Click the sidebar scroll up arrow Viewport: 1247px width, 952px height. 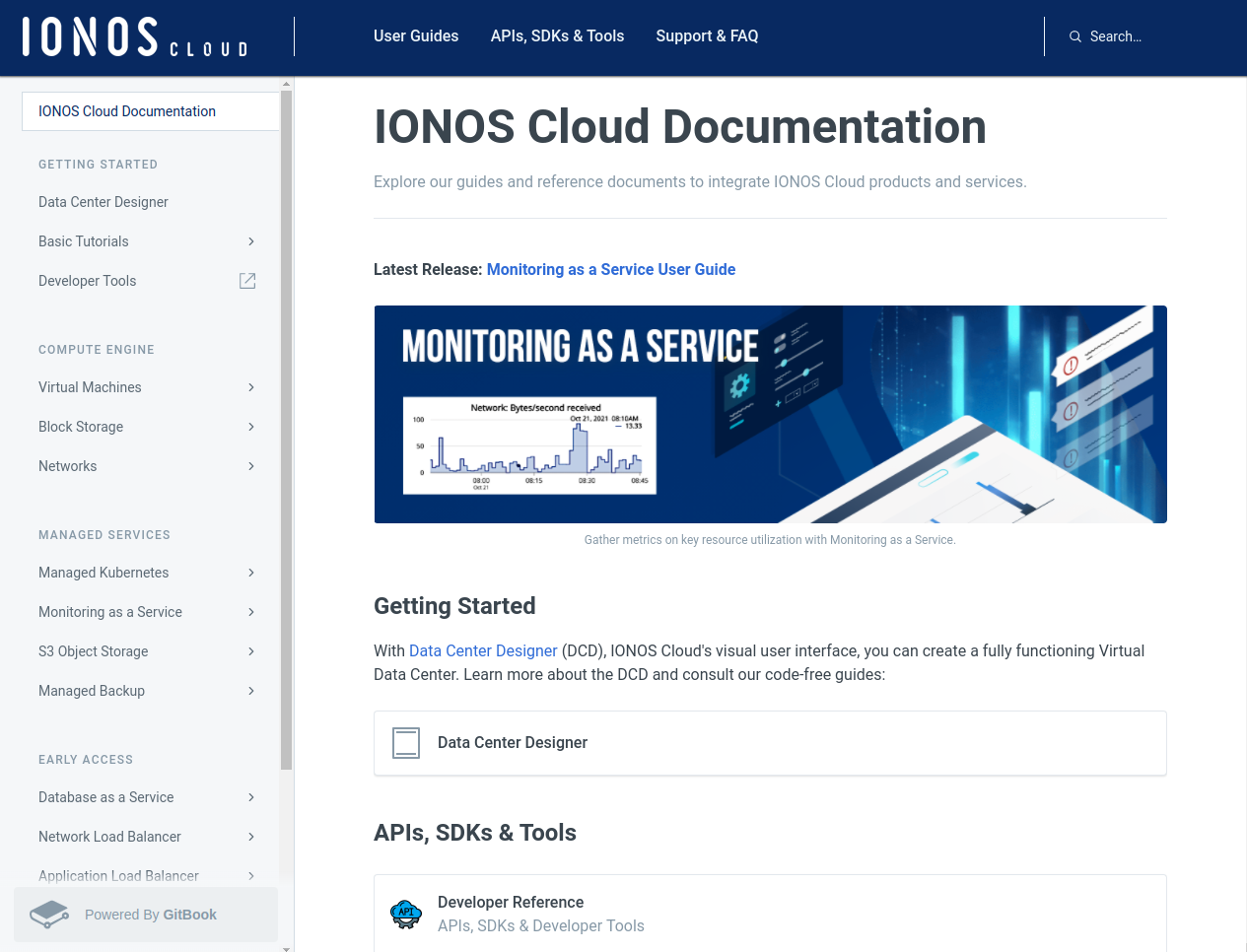pyautogui.click(x=287, y=84)
